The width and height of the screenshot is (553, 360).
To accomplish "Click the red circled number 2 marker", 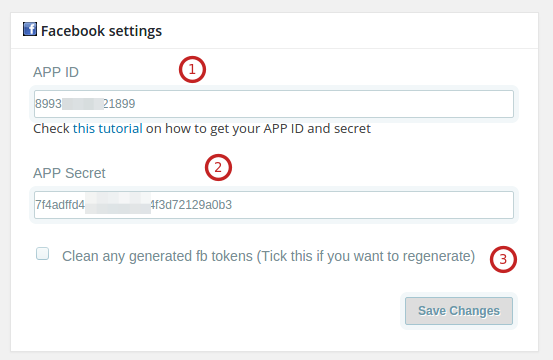I will coord(218,167).
